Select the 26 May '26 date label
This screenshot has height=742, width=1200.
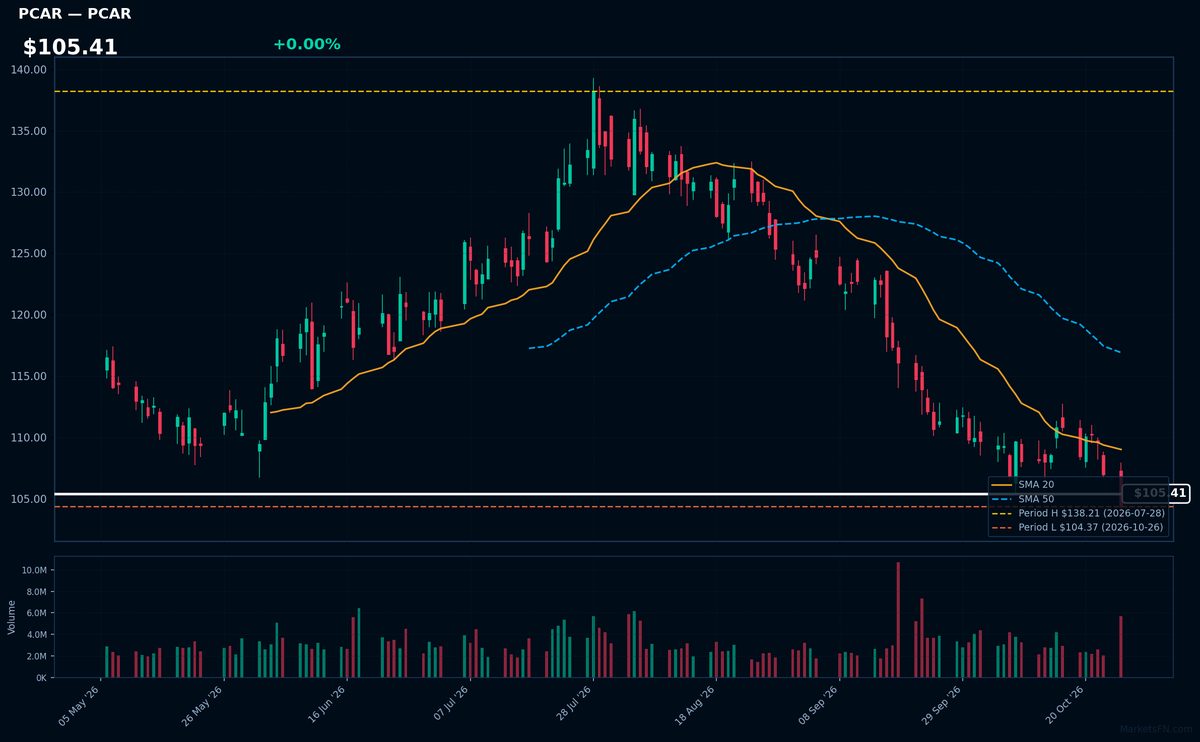coord(203,706)
